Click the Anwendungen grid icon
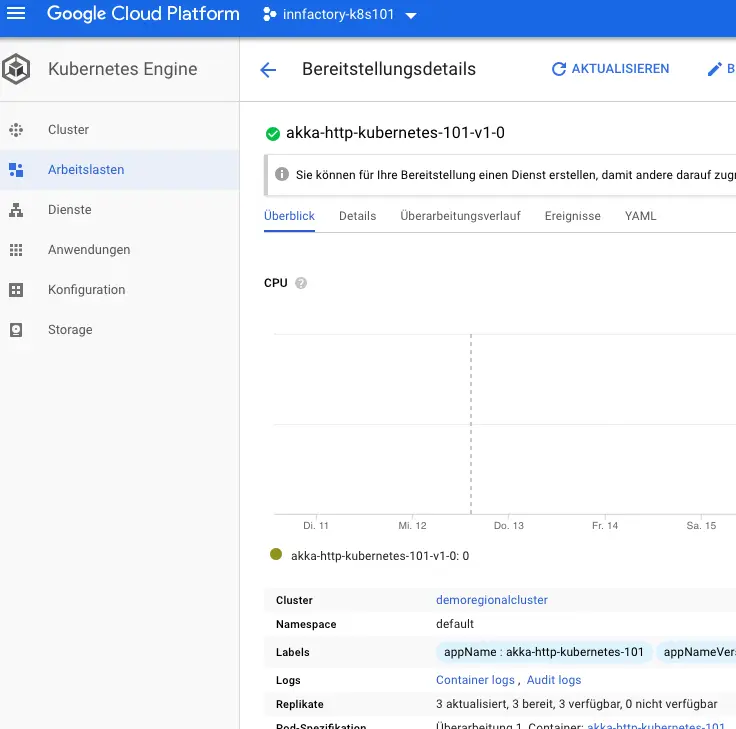Screen dimensions: 736x729 [16, 250]
